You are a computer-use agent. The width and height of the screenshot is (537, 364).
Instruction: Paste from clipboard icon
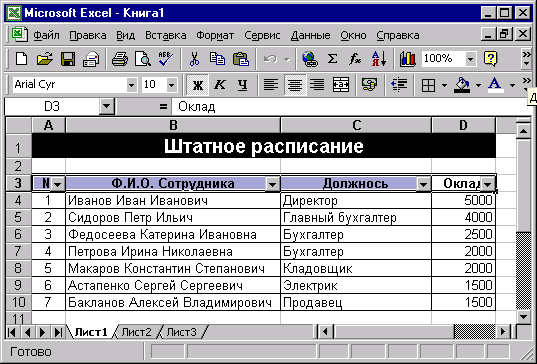coord(241,59)
